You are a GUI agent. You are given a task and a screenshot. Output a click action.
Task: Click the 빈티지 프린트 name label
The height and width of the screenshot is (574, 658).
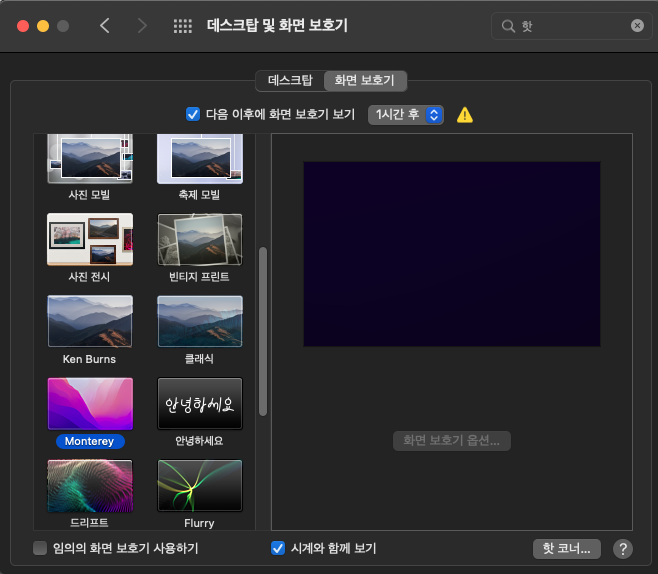(199, 277)
